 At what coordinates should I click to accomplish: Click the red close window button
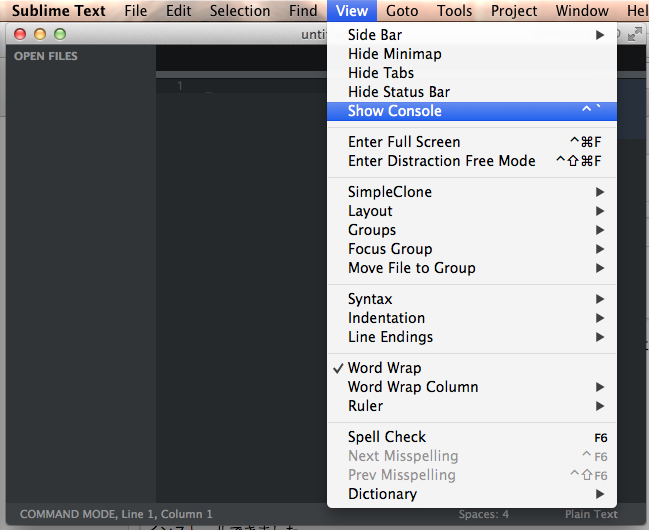[x=20, y=34]
